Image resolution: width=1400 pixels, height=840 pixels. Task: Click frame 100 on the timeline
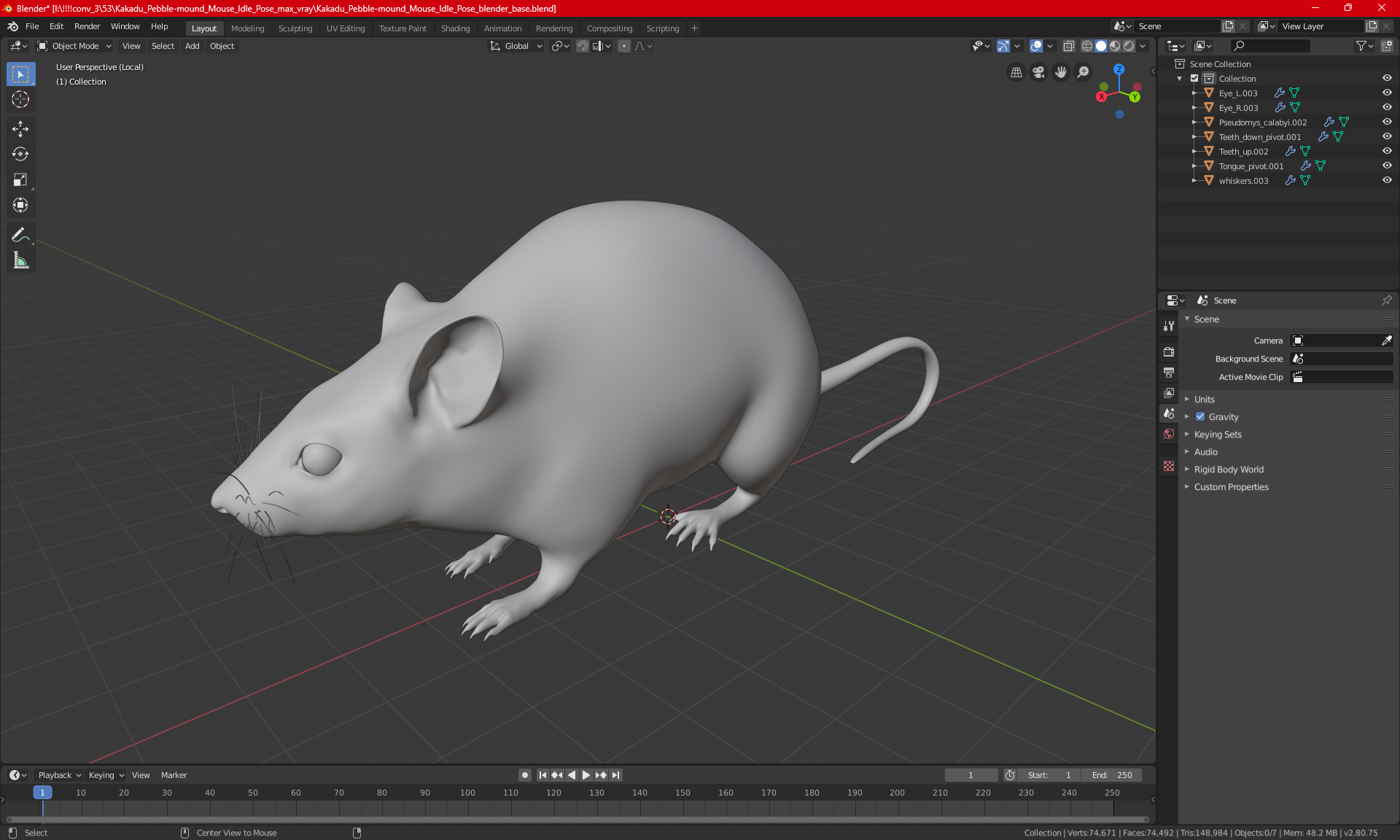(x=467, y=793)
